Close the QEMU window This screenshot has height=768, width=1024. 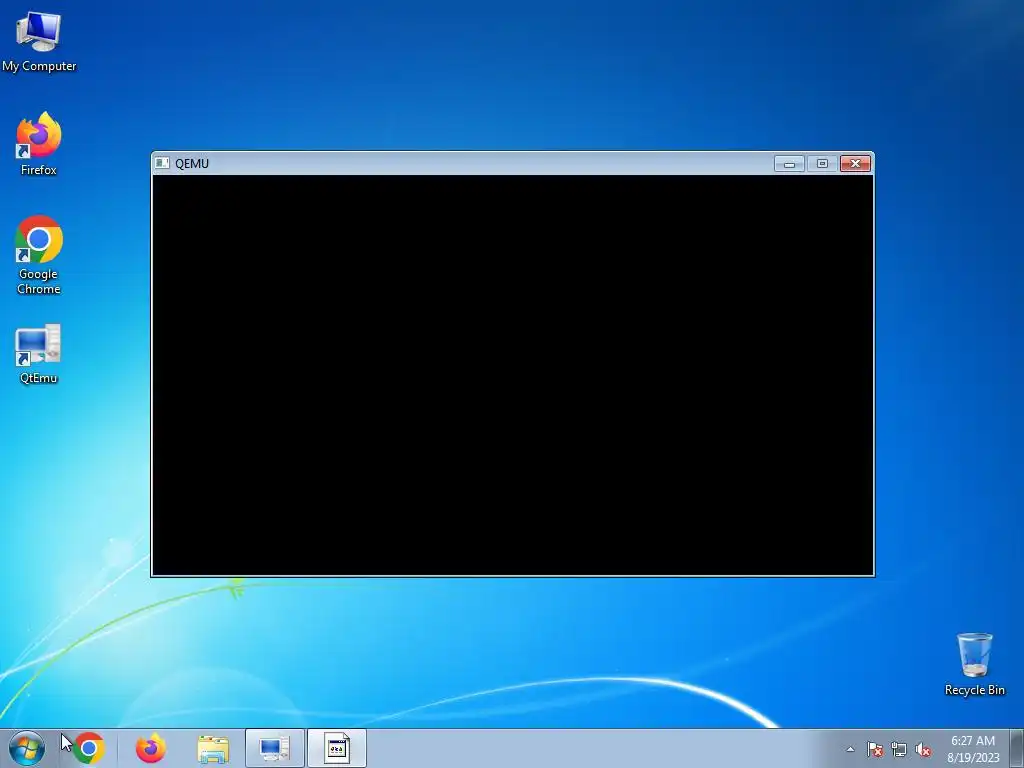(x=855, y=163)
